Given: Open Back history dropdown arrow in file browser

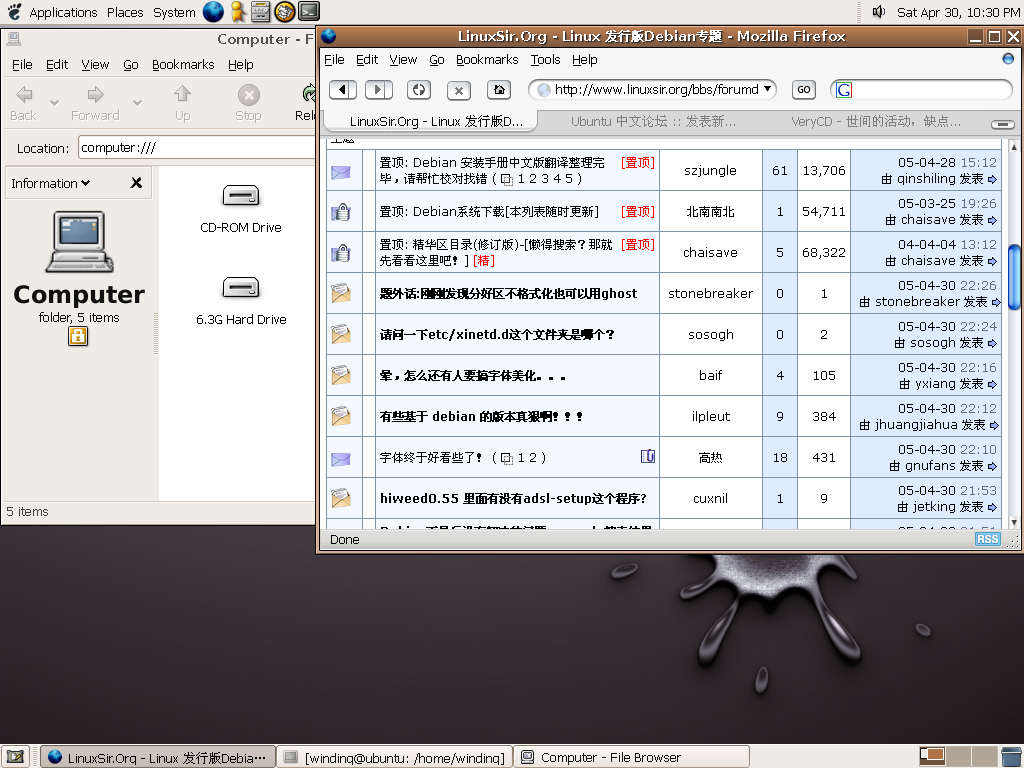Looking at the screenshot, I should 55,103.
